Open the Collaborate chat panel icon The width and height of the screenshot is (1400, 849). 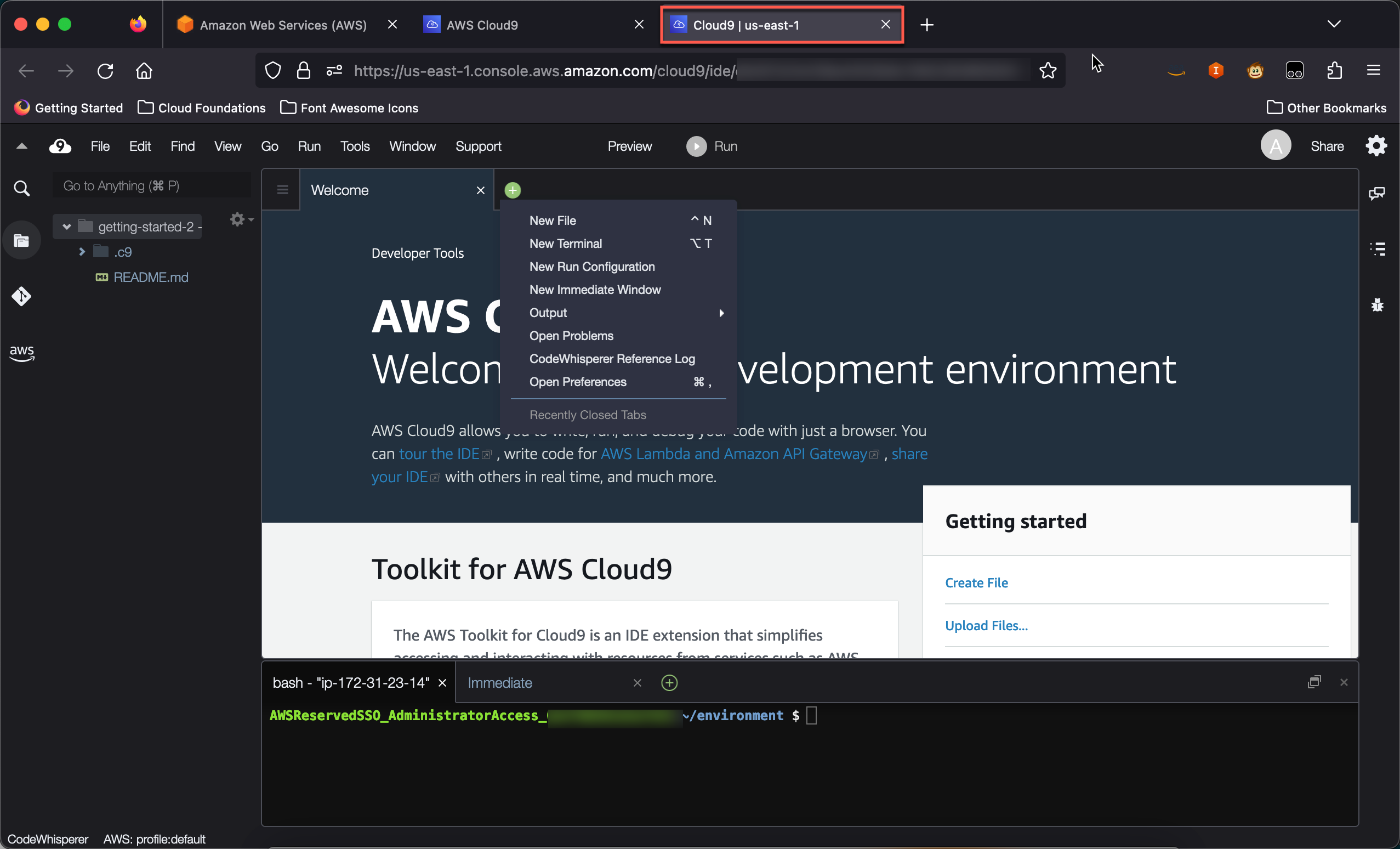pos(1377,194)
